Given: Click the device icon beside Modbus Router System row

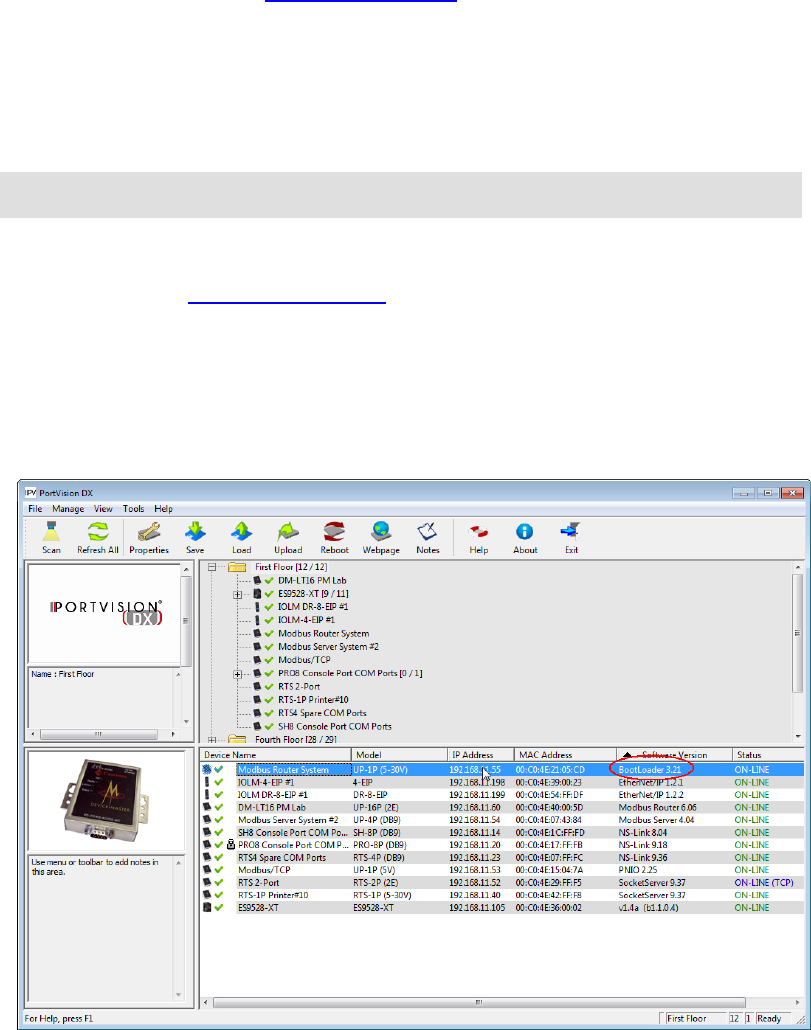Looking at the screenshot, I should [x=208, y=769].
